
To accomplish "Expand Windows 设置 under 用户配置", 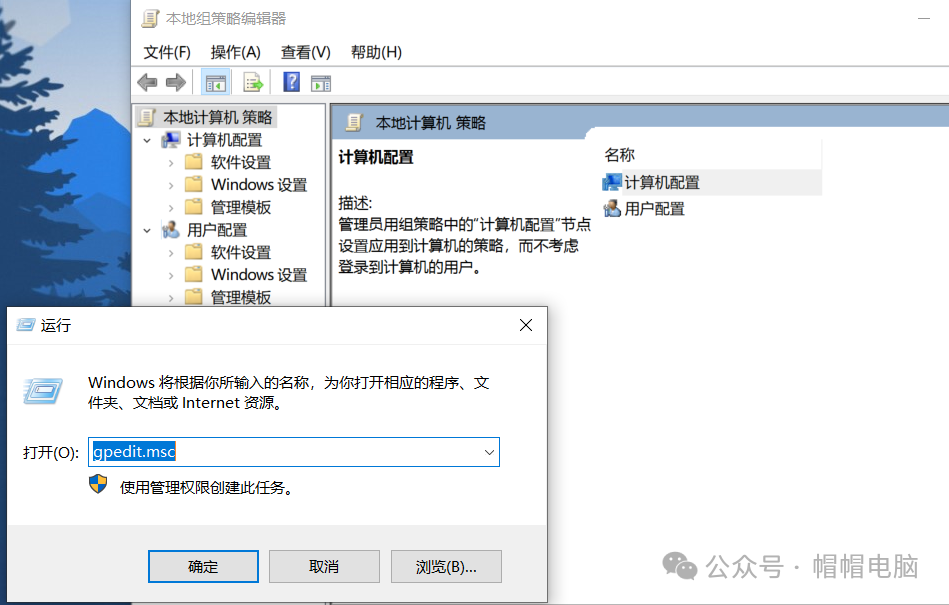I will [x=171, y=274].
